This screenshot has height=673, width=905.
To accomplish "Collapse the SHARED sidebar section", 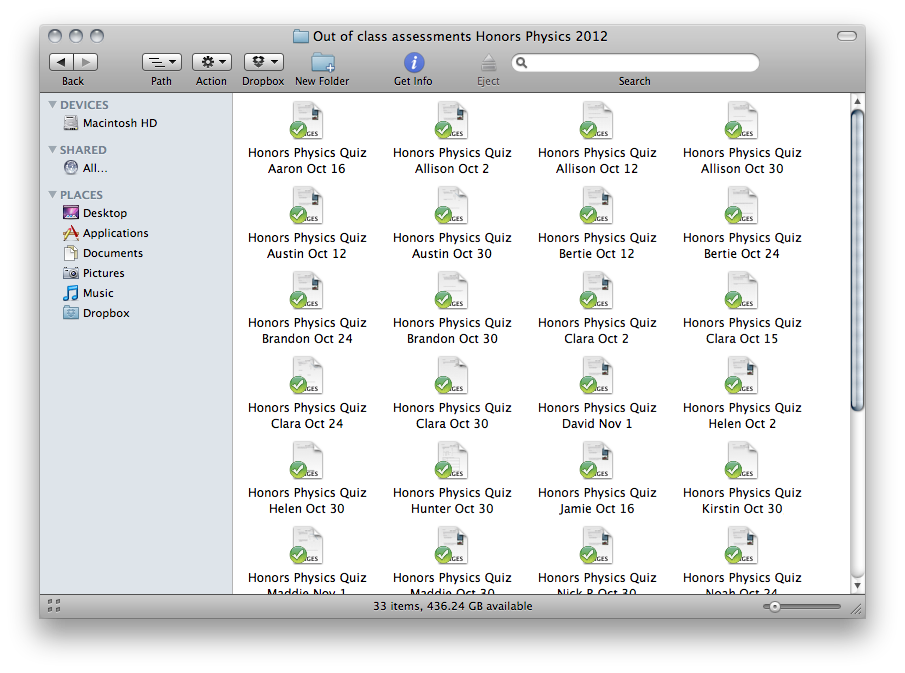I will (x=52, y=150).
